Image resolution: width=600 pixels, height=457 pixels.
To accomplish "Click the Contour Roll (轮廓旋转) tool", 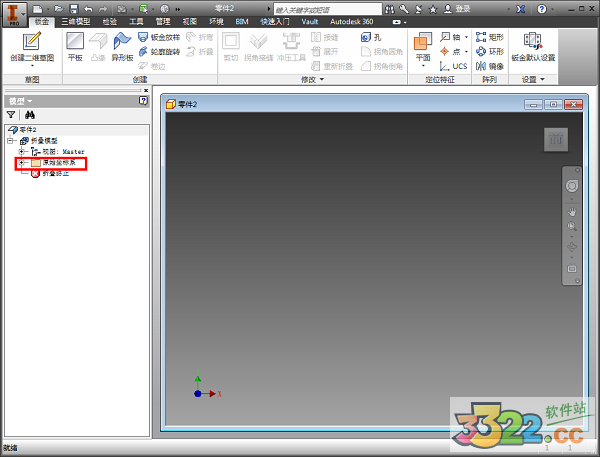I will click(159, 51).
